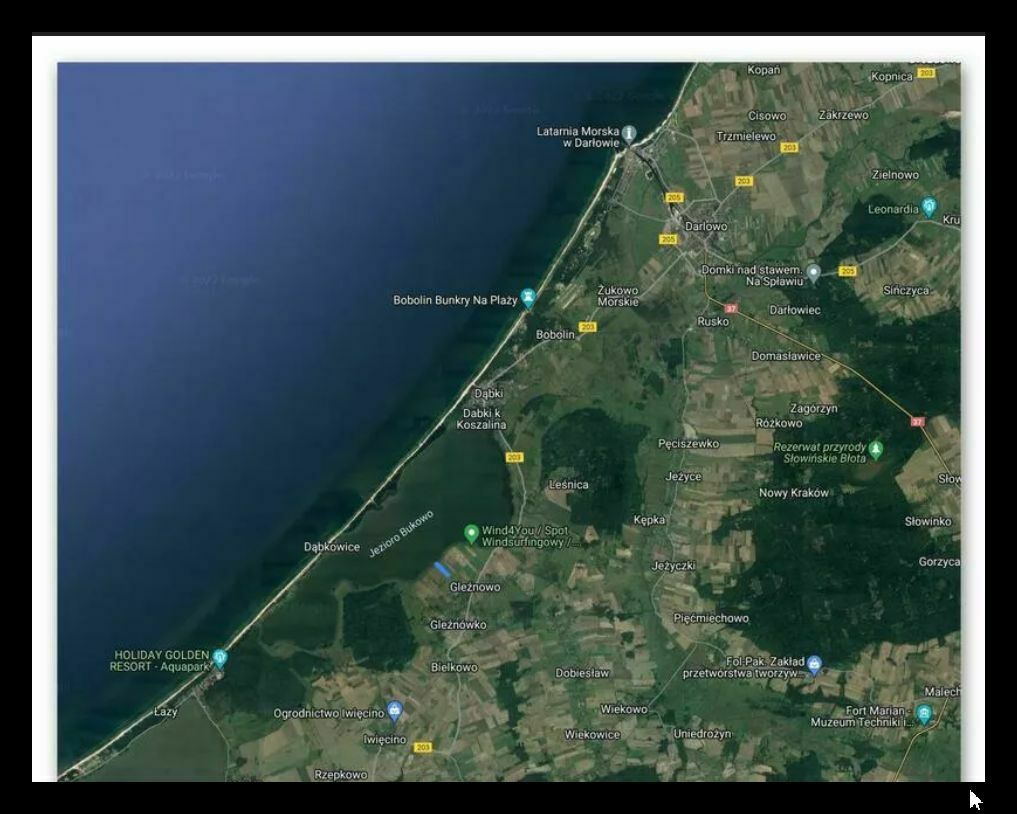Select the Bobolin Bunkry Na Plaży marker
The height and width of the screenshot is (814, 1017).
(528, 297)
